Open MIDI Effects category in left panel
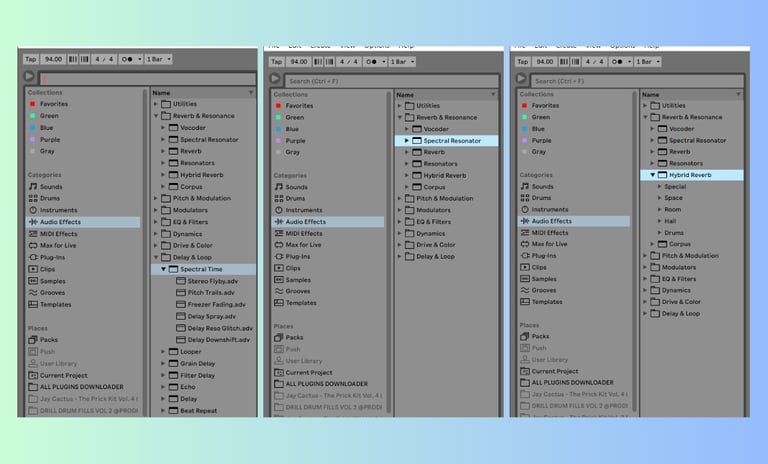768x464 pixels. click(53, 234)
